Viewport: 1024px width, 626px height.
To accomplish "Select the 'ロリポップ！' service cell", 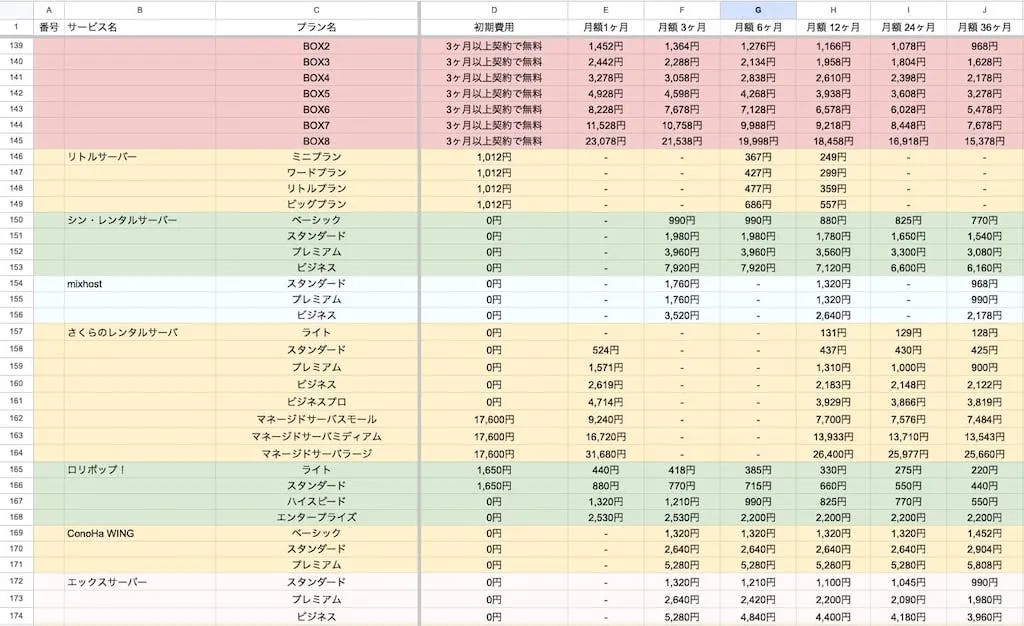I will (x=140, y=469).
